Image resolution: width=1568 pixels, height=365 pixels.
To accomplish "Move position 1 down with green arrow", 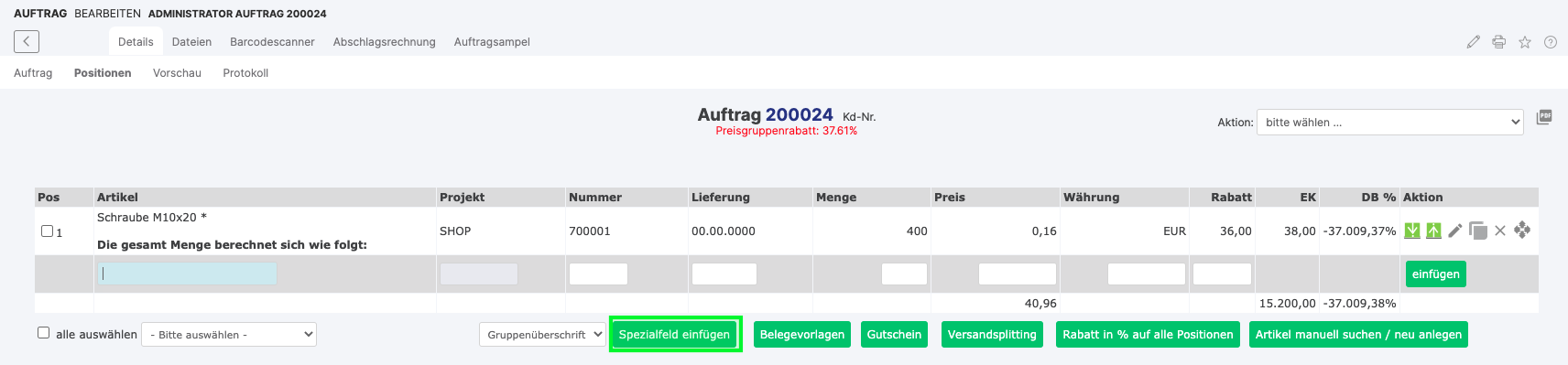I will tap(1412, 231).
